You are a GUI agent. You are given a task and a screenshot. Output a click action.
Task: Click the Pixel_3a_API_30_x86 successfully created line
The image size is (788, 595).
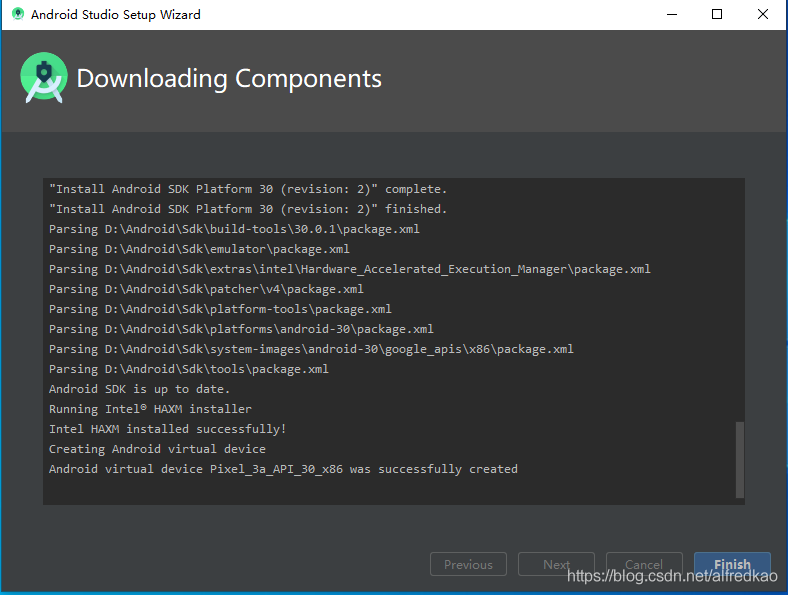[283, 469]
